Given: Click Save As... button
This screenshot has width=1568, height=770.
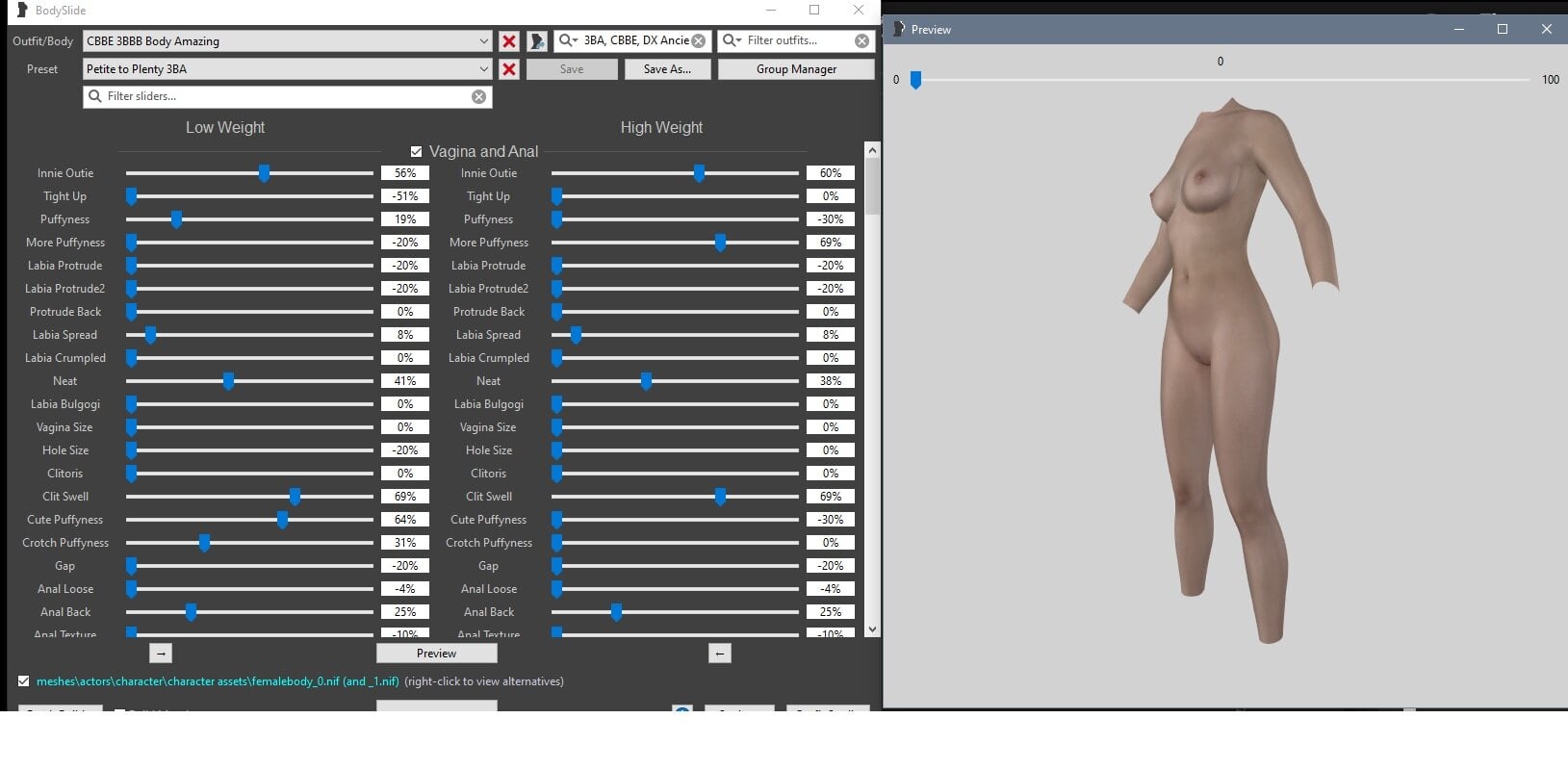Looking at the screenshot, I should click(x=667, y=69).
